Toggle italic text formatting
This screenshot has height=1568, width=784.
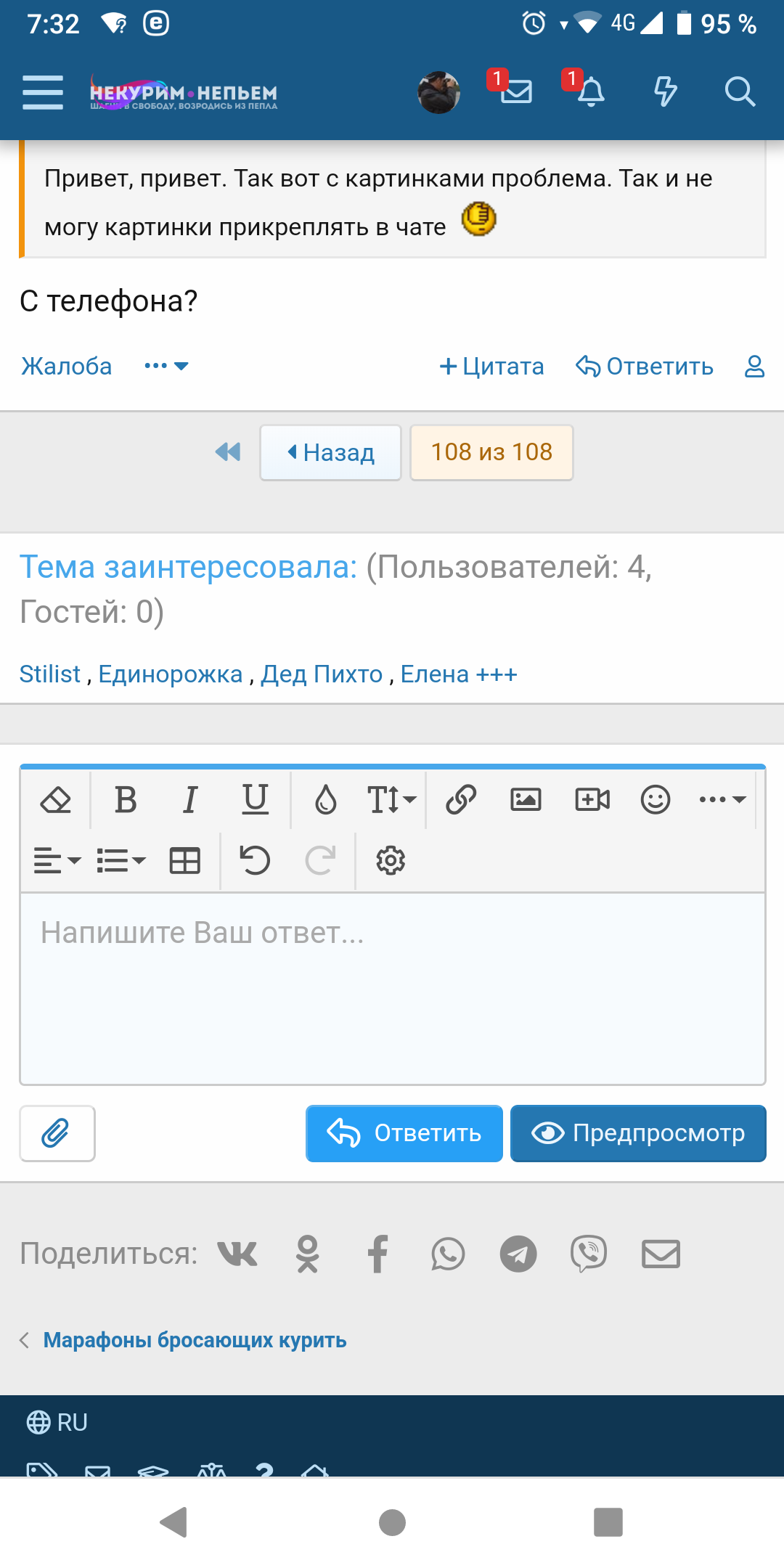[x=190, y=800]
